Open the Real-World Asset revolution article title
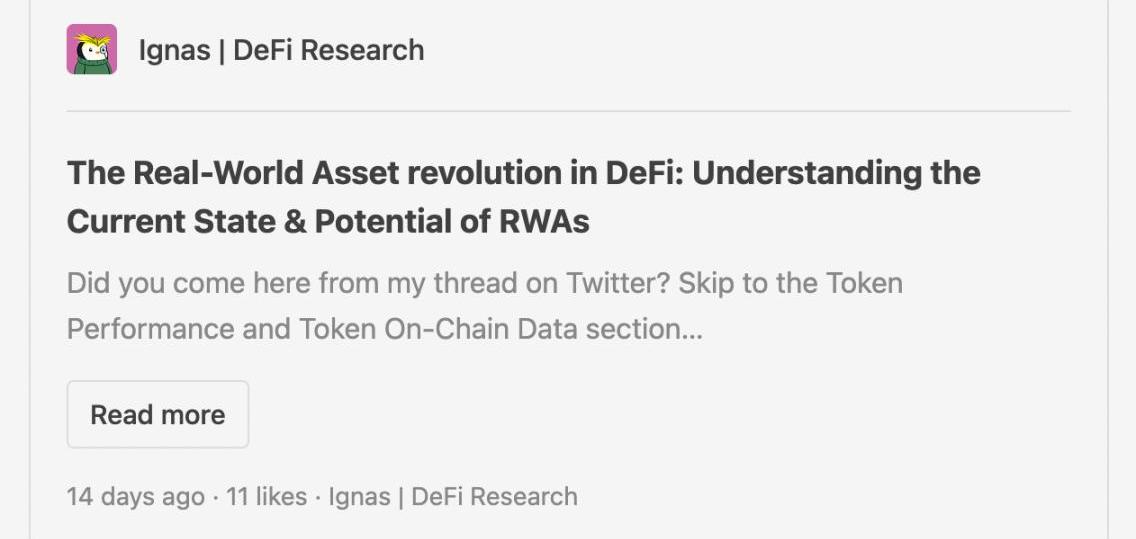Viewport: 1136px width, 539px height. pos(523,197)
